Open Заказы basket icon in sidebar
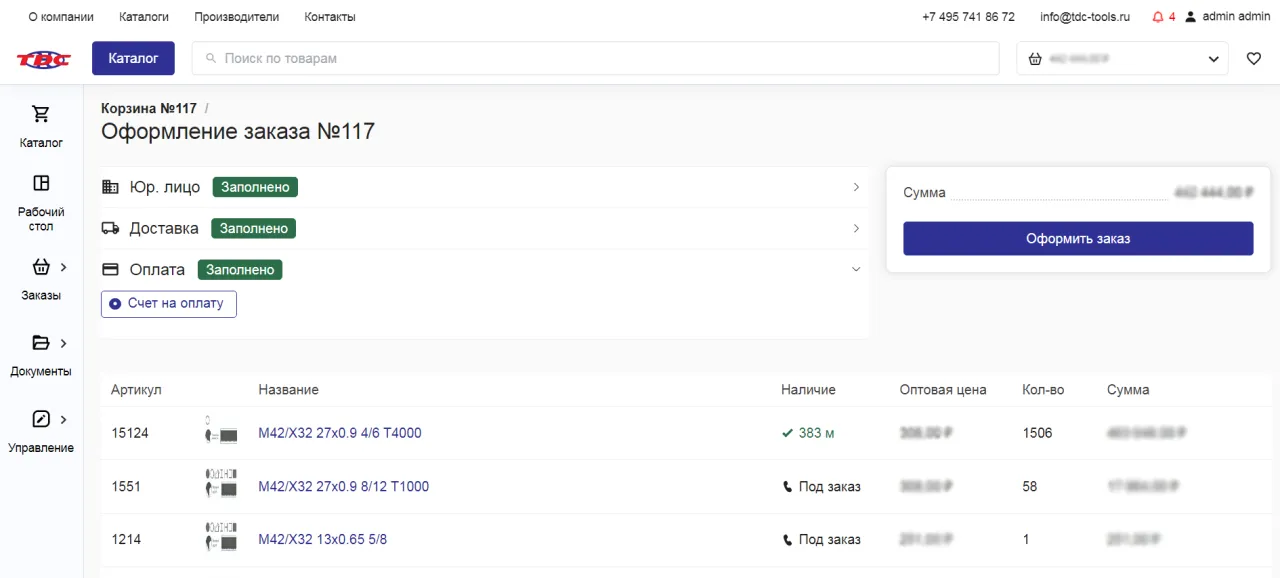 tap(41, 267)
